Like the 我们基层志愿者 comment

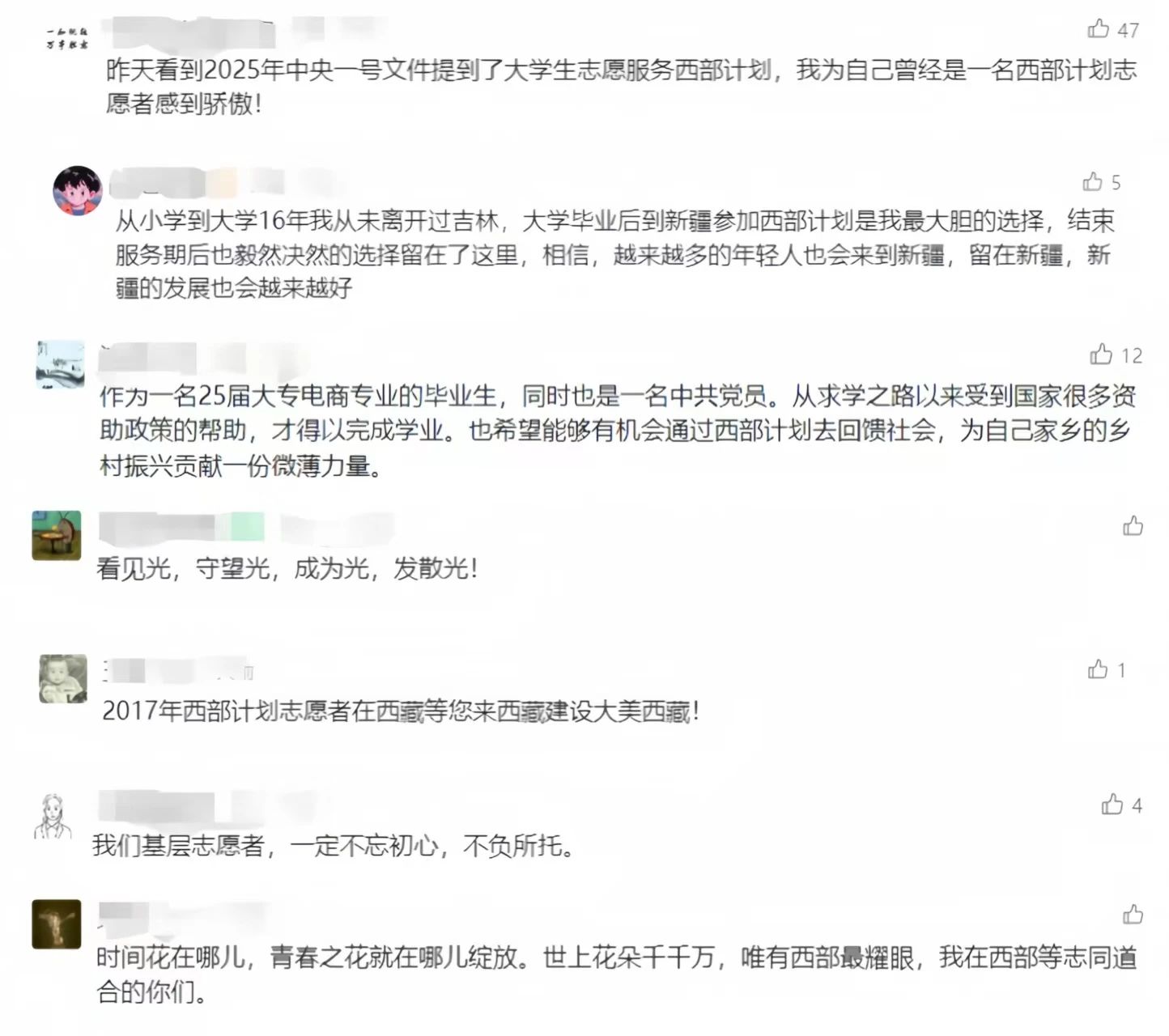point(1112,804)
